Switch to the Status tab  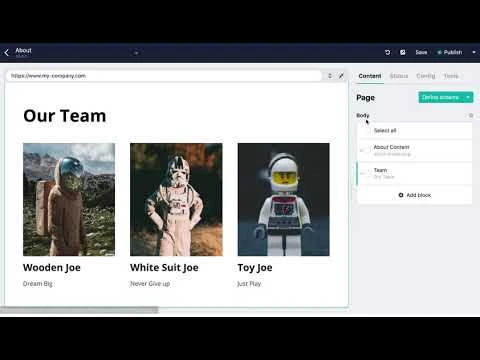coord(399,76)
